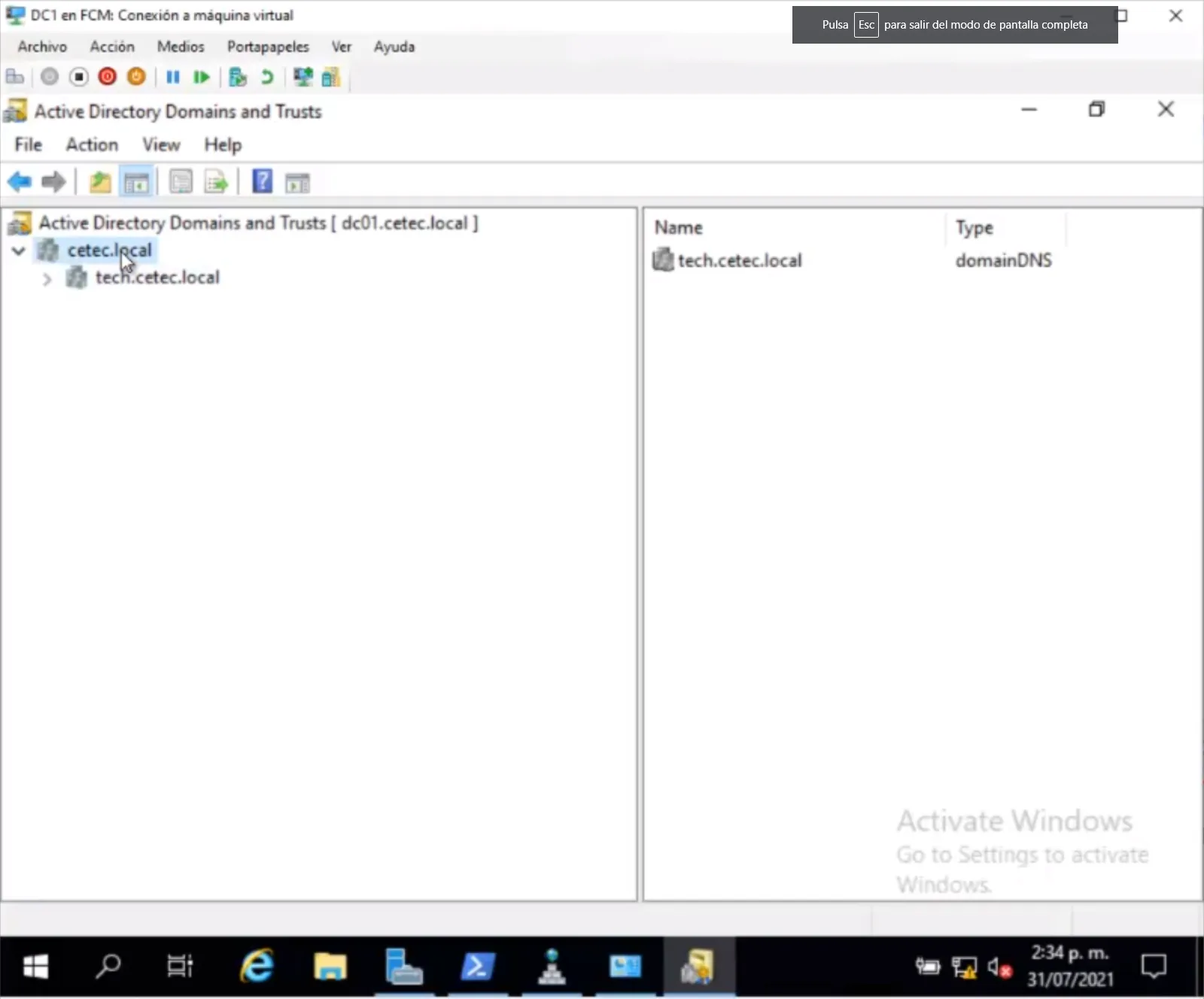Open the Action menu in MMC
The height and width of the screenshot is (999, 1204).
pyautogui.click(x=92, y=144)
